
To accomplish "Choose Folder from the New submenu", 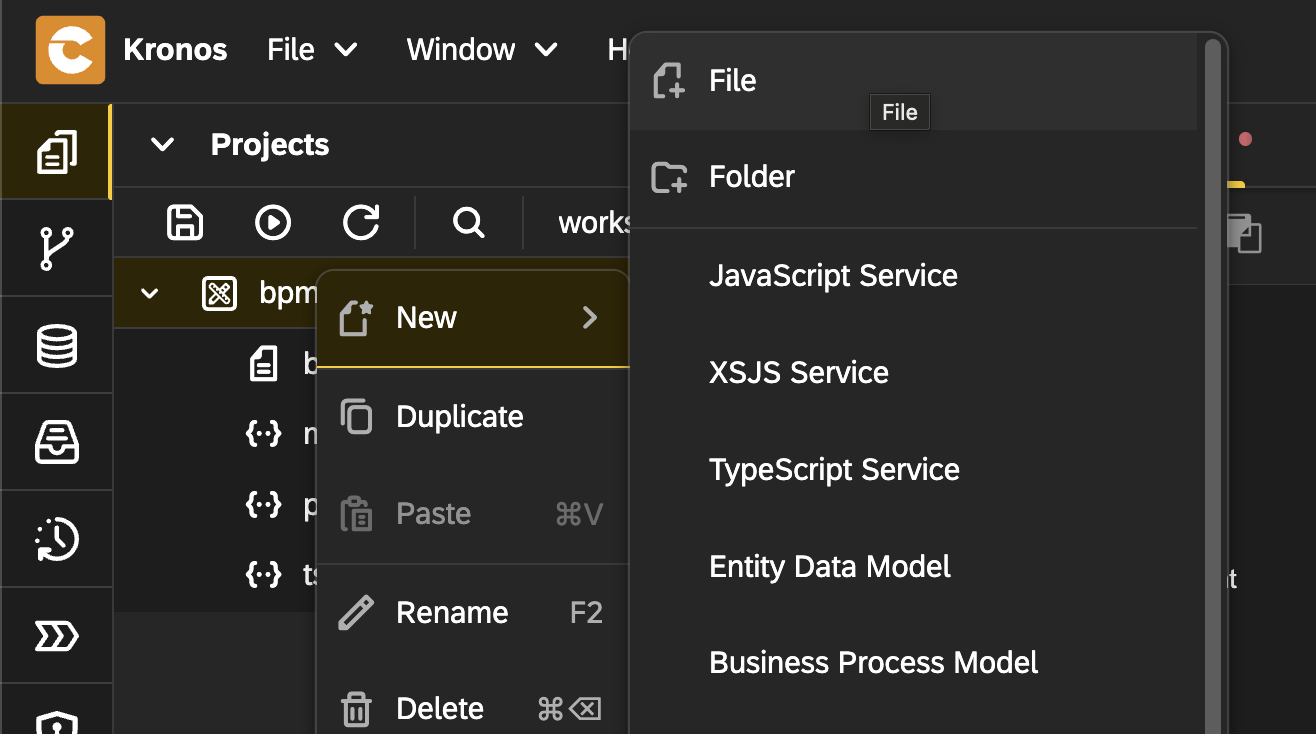I will pos(751,177).
